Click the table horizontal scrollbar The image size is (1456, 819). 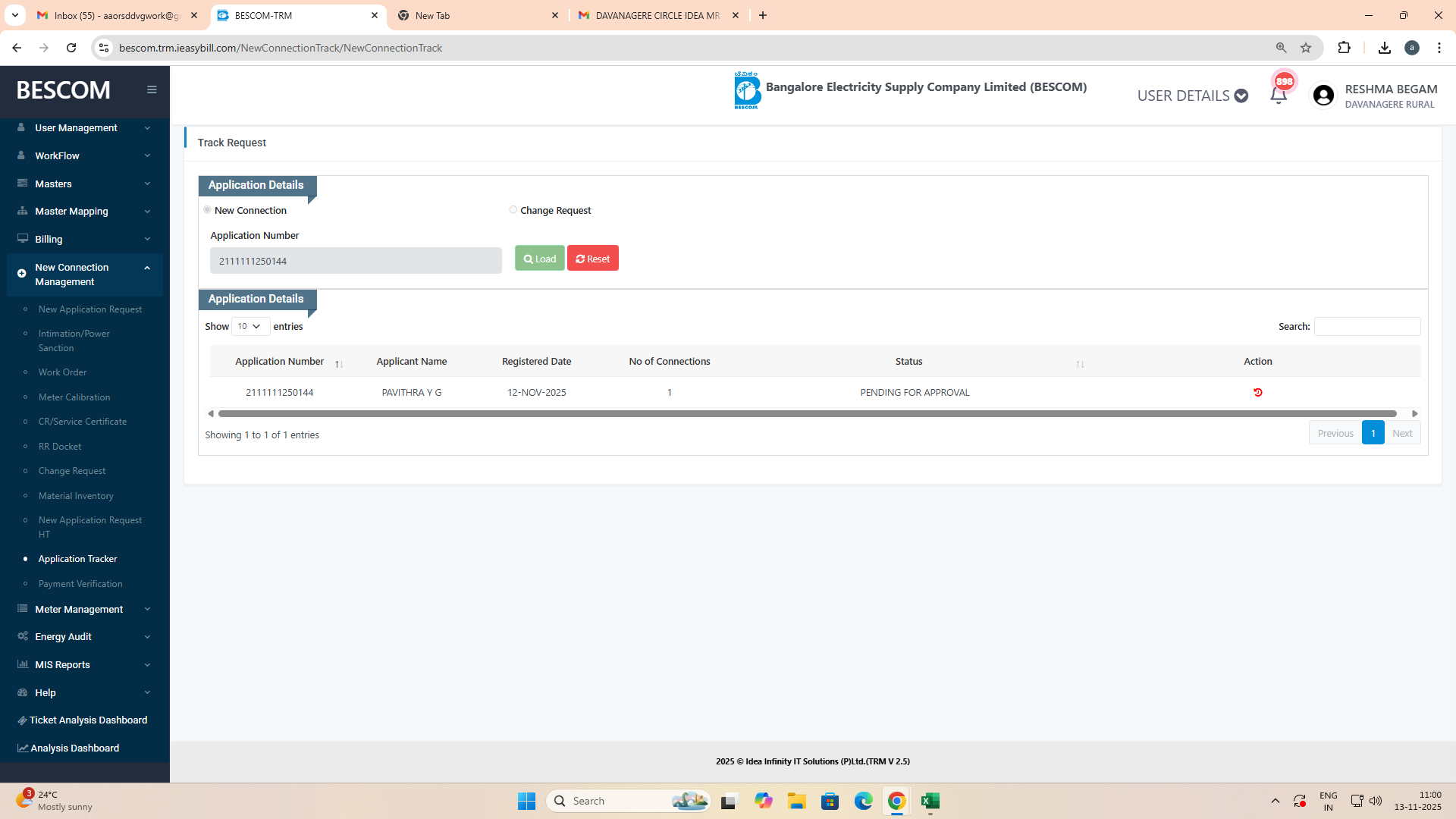tap(807, 414)
